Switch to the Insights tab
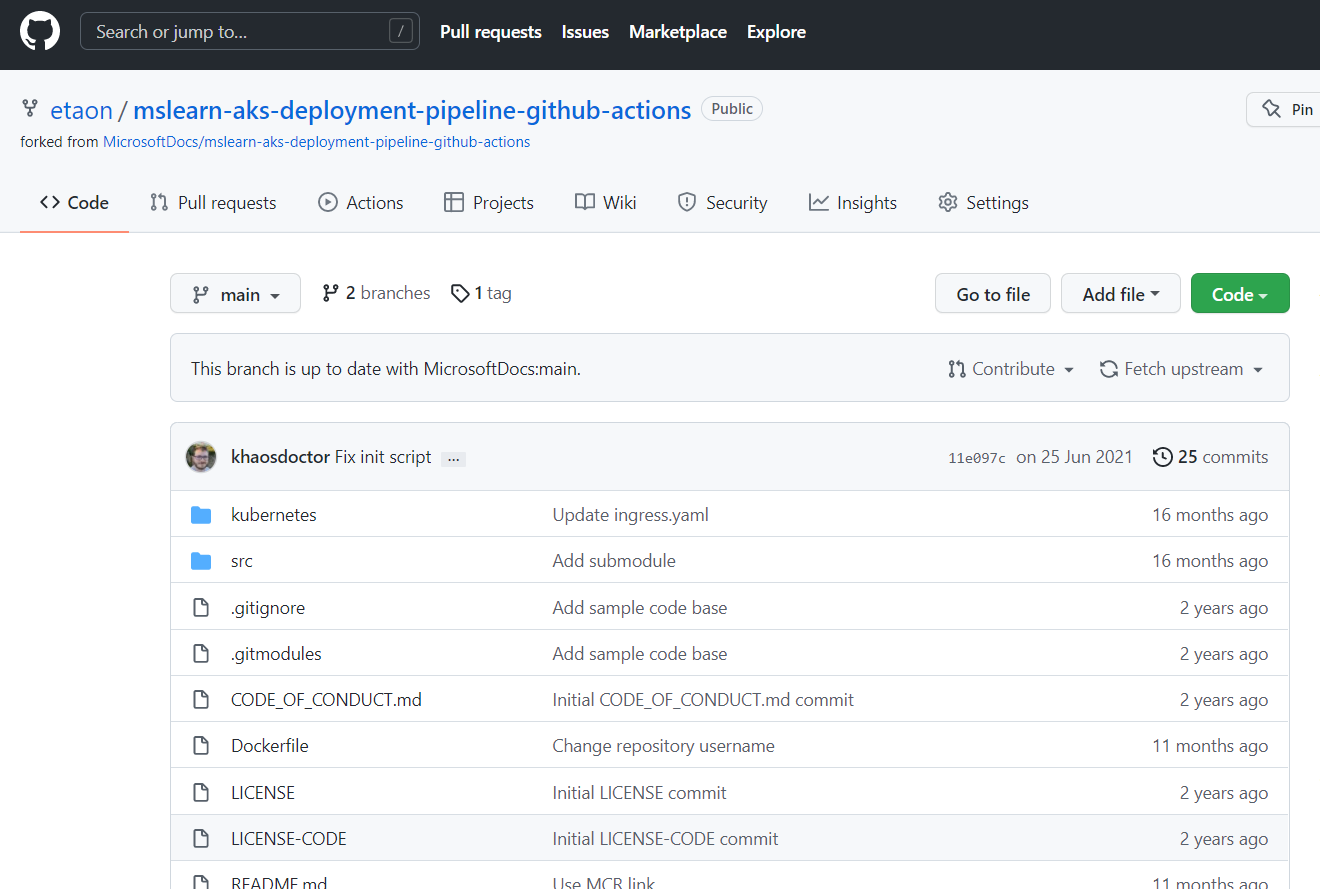The width and height of the screenshot is (1320, 889). tap(853, 202)
